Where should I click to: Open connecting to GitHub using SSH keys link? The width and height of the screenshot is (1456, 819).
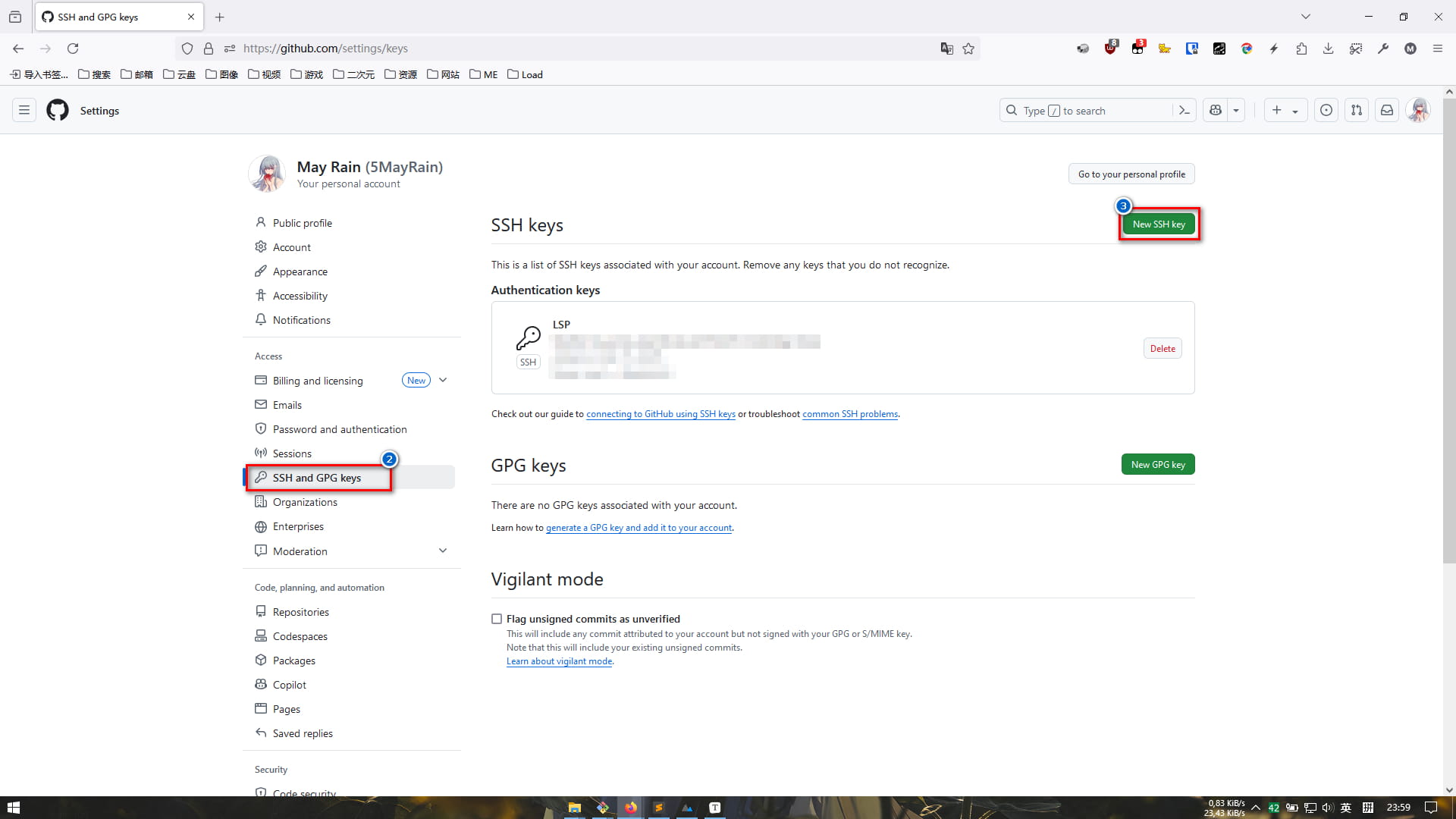pyautogui.click(x=660, y=414)
